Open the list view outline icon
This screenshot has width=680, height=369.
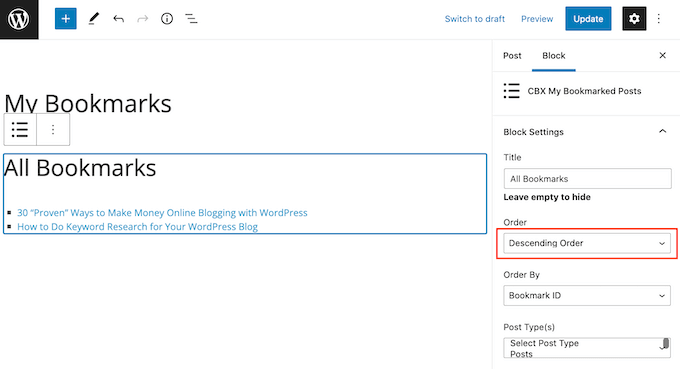click(191, 19)
